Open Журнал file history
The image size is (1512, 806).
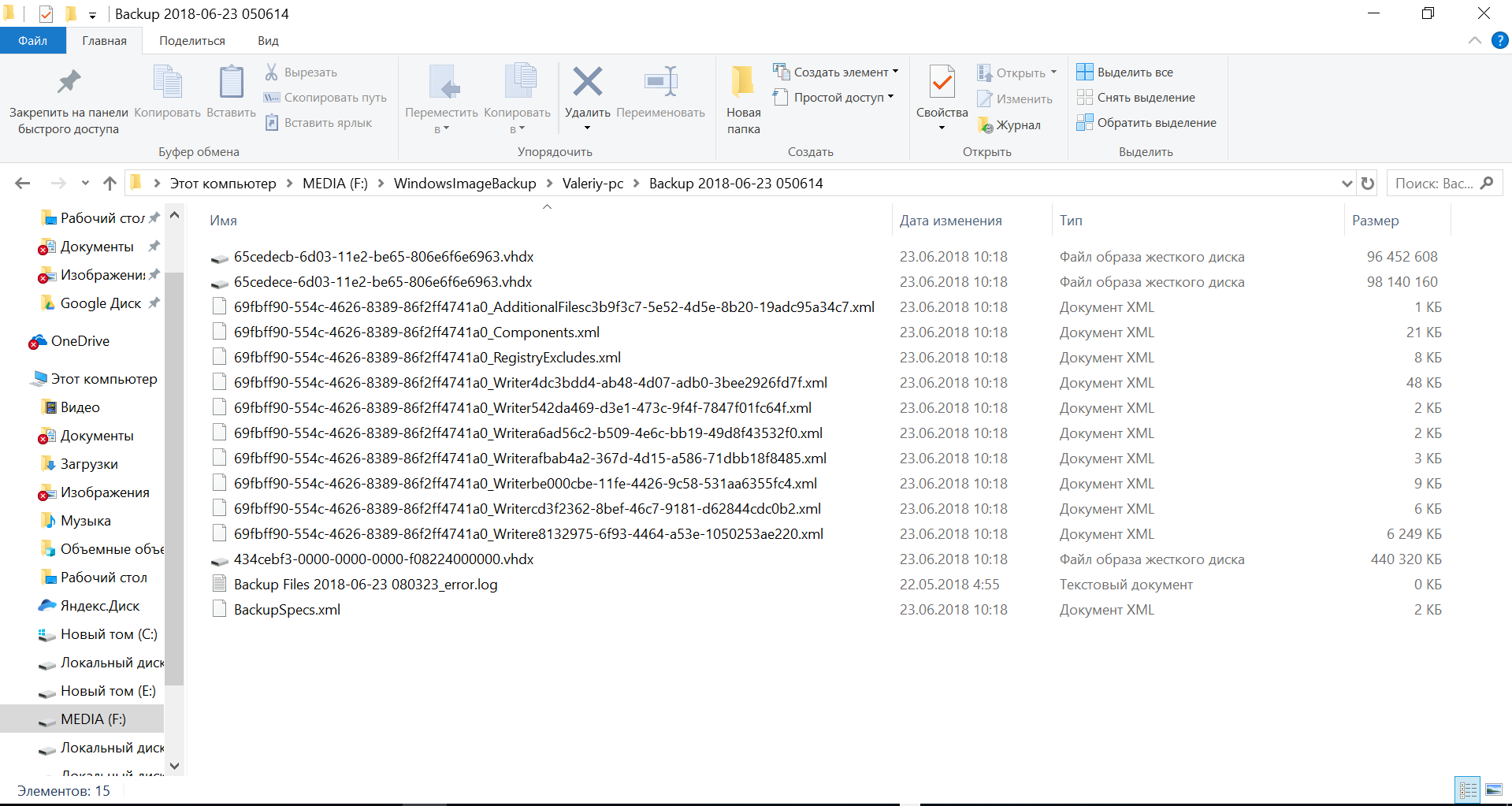pyautogui.click(x=1009, y=125)
